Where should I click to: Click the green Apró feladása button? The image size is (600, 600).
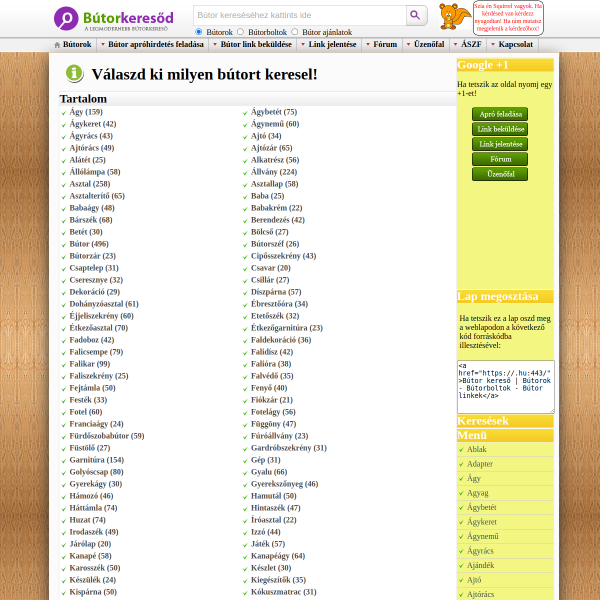(500, 114)
